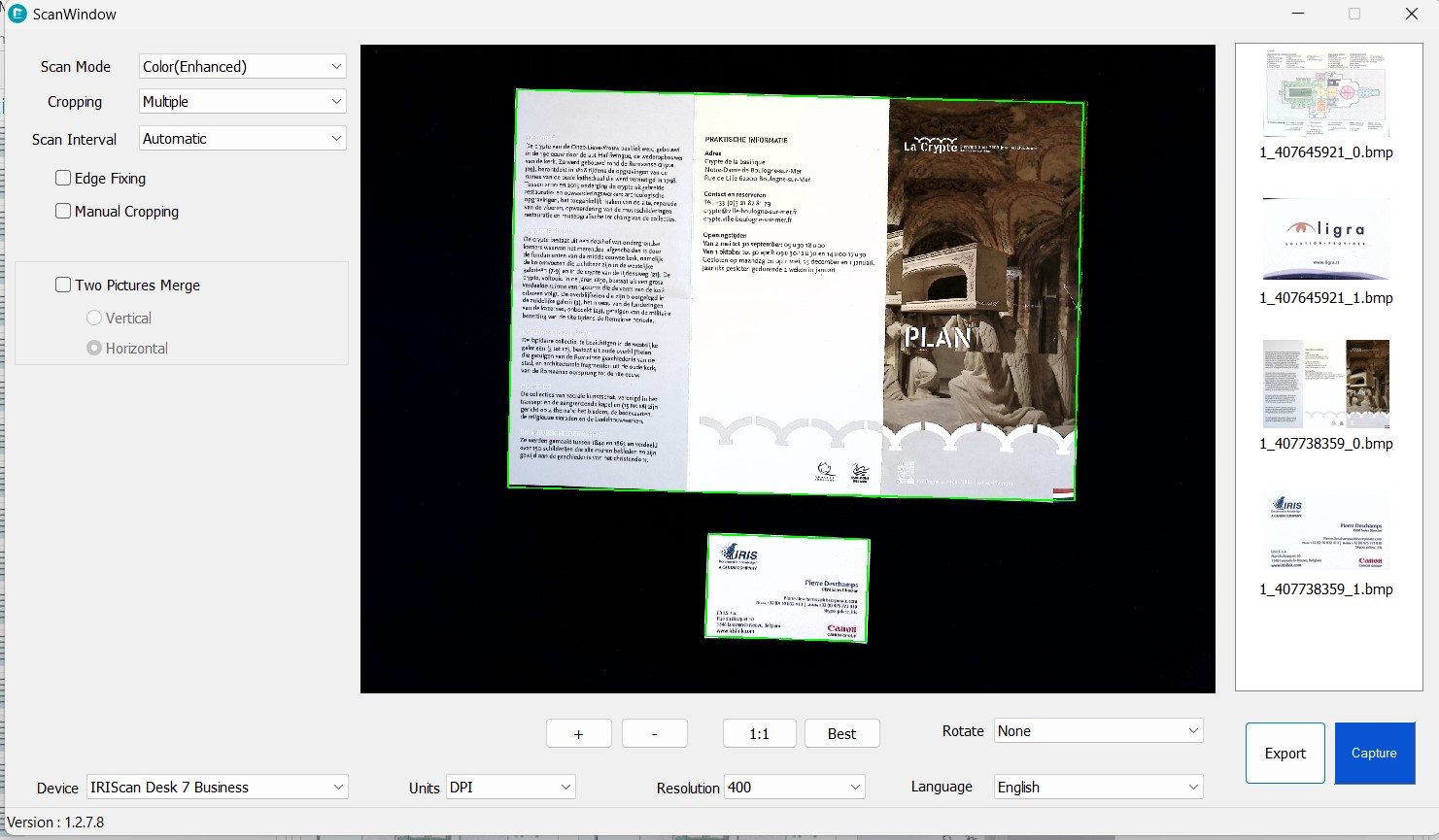1439x840 pixels.
Task: Zoom in with the plus button
Action: pyautogui.click(x=579, y=733)
